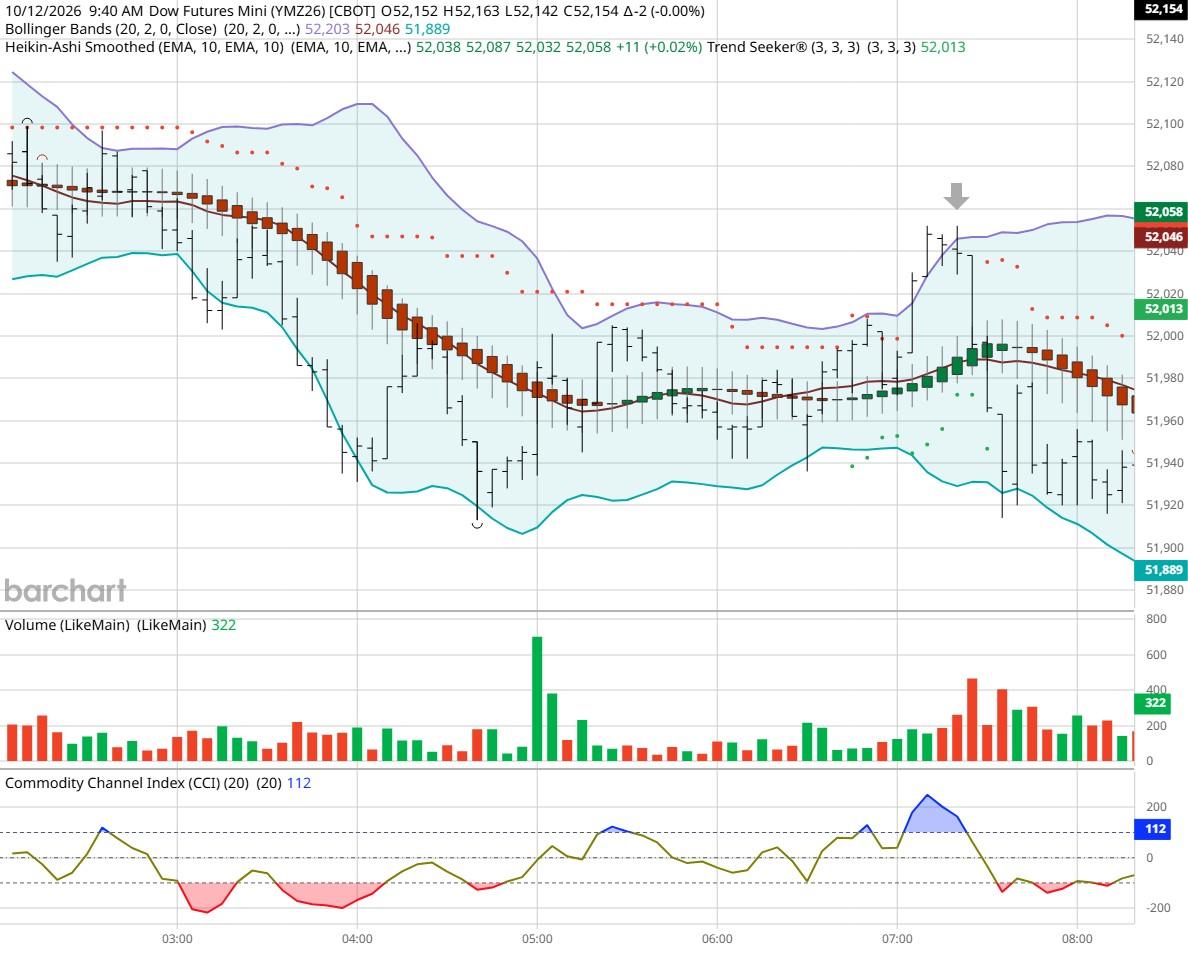Click the Trend Seeker® (3, 3, 3) legend label
Screen dimensions: 1188x953
pos(783,47)
